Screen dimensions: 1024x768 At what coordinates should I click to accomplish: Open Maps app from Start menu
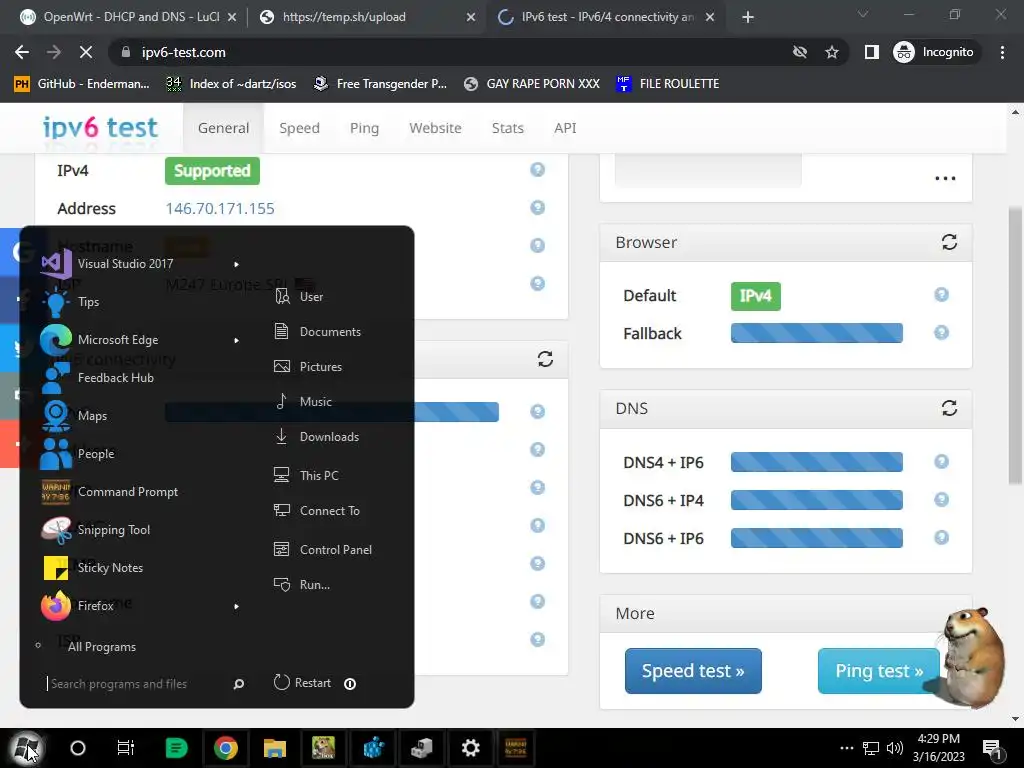coord(92,415)
